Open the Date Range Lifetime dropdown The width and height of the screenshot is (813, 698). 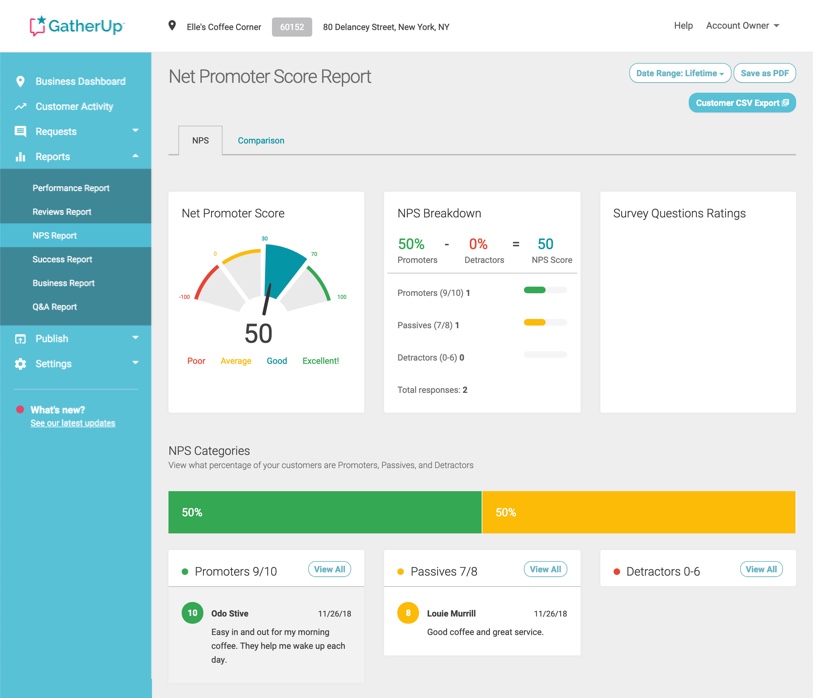coord(679,72)
